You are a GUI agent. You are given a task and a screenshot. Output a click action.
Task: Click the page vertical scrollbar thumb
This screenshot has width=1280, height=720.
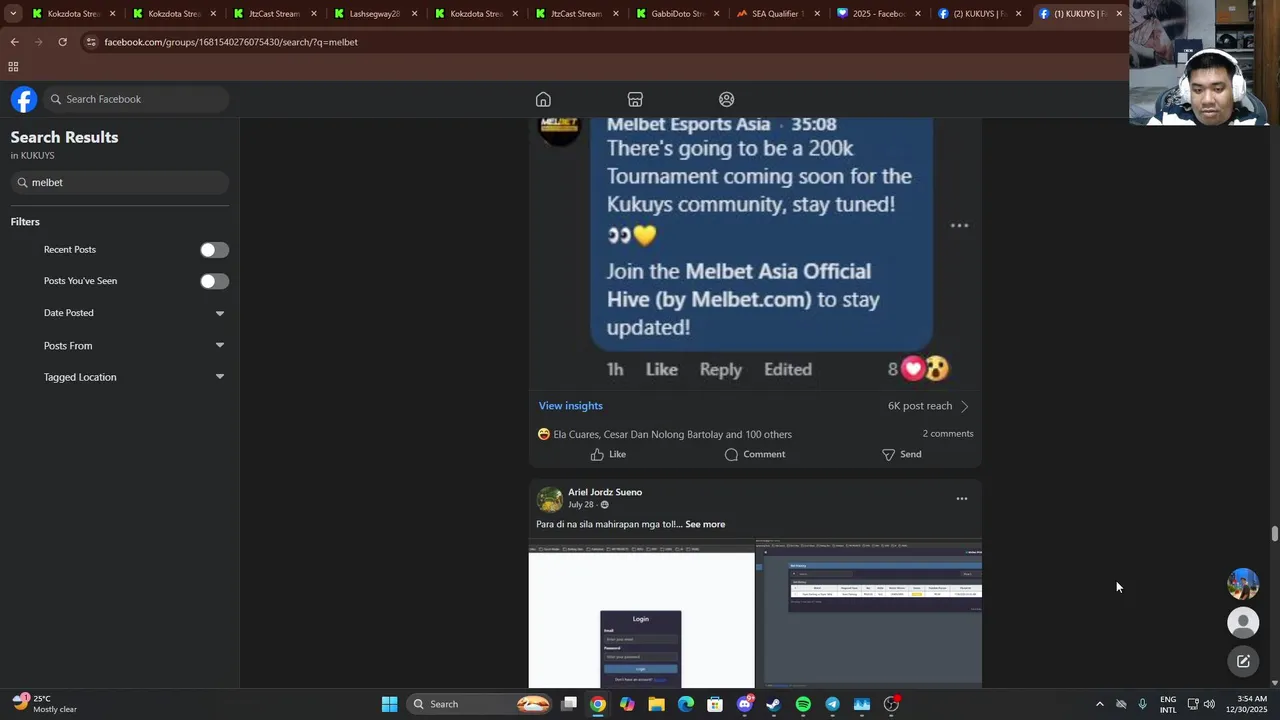pyautogui.click(x=1275, y=533)
